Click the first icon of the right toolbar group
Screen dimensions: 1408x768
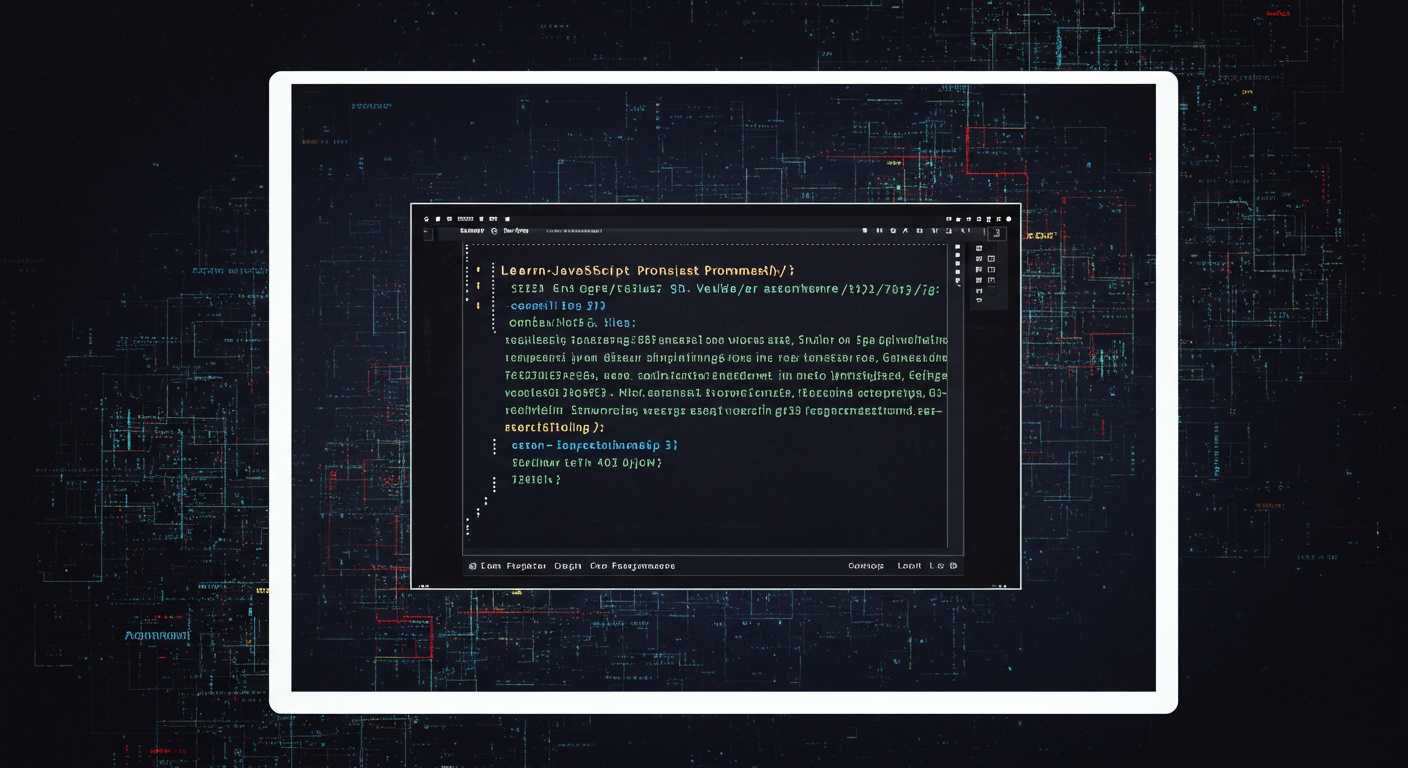pyautogui.click(x=865, y=231)
